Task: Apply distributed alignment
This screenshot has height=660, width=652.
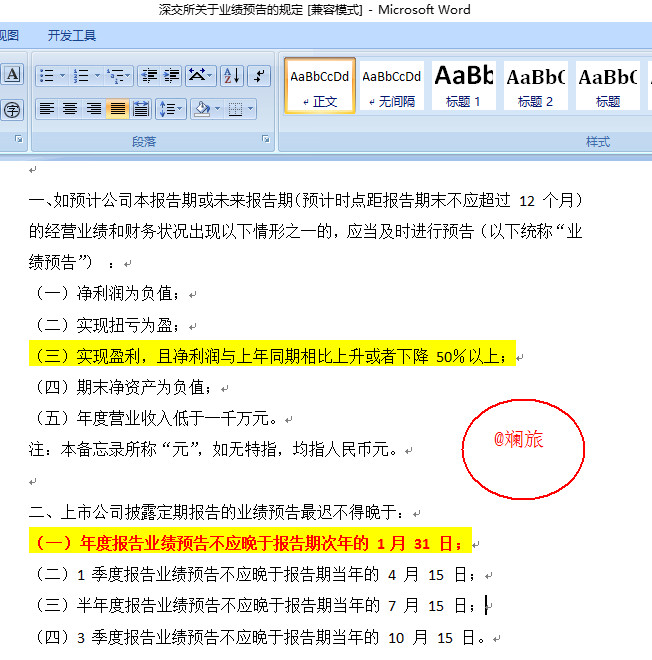Action: point(141,109)
